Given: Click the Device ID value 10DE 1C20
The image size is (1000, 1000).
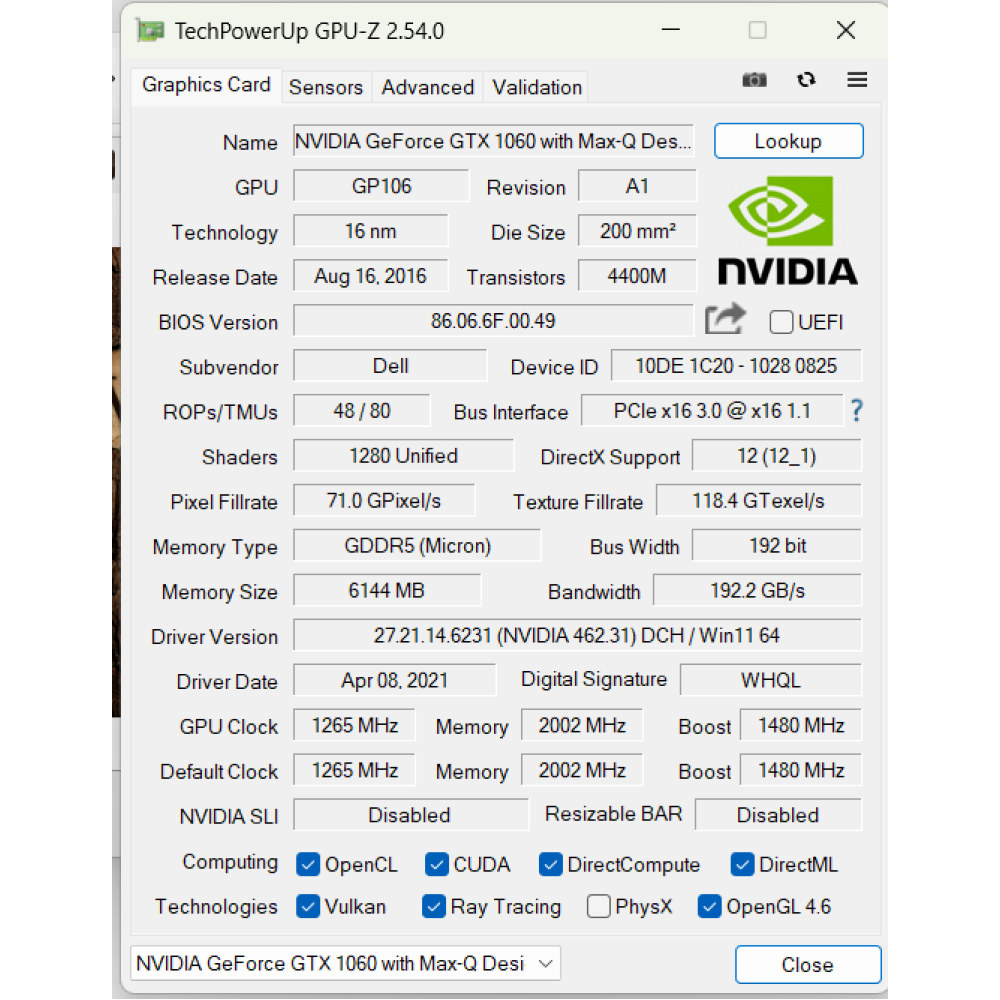Looking at the screenshot, I should [736, 366].
